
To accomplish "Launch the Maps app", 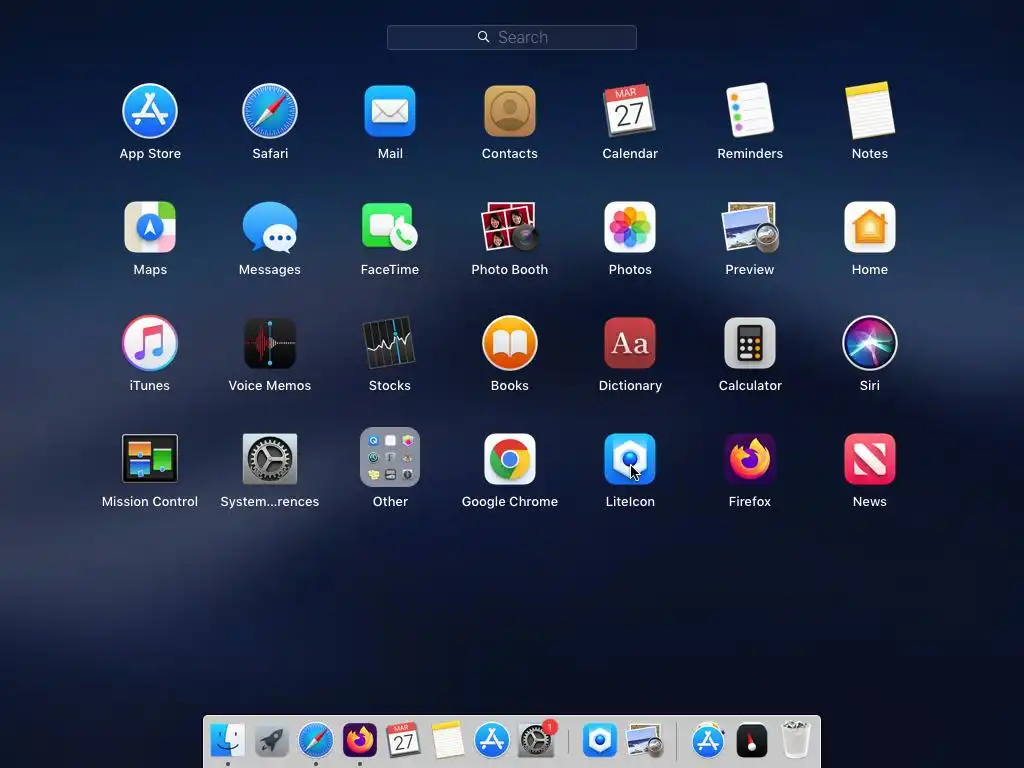I will pyautogui.click(x=150, y=227).
